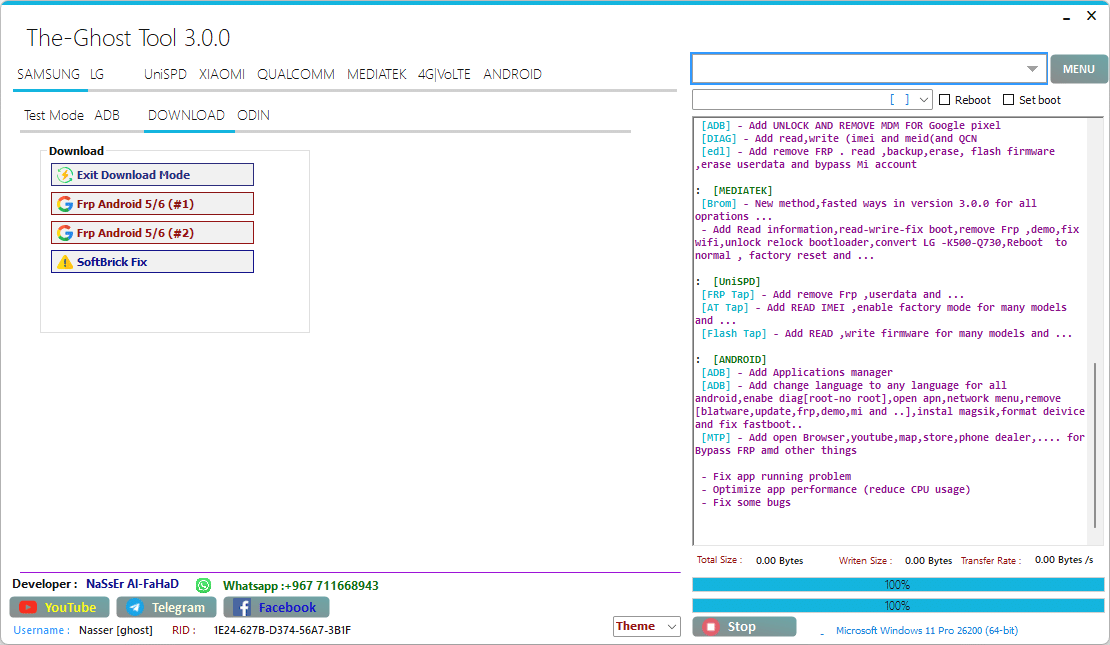Viewport: 1110px width, 645px height.
Task: Open the ANDROID tab
Action: [513, 74]
